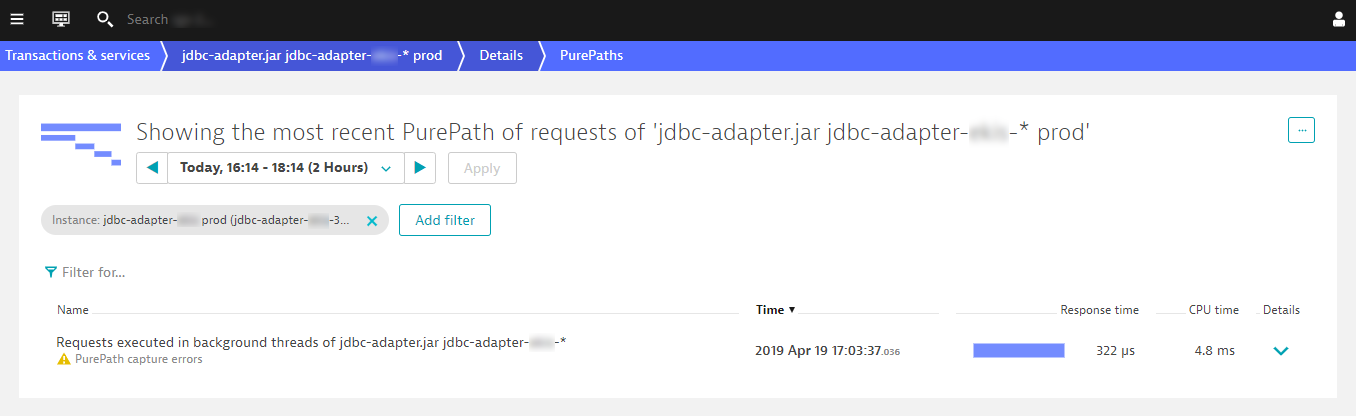1356x416 pixels.
Task: Click the search magnifier icon
Action: coord(105,19)
